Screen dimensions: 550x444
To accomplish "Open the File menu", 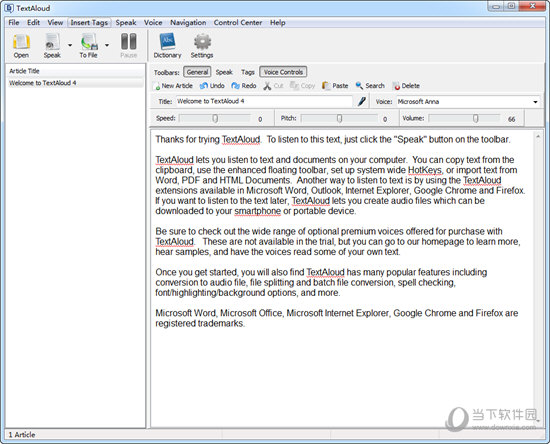I will (x=14, y=22).
